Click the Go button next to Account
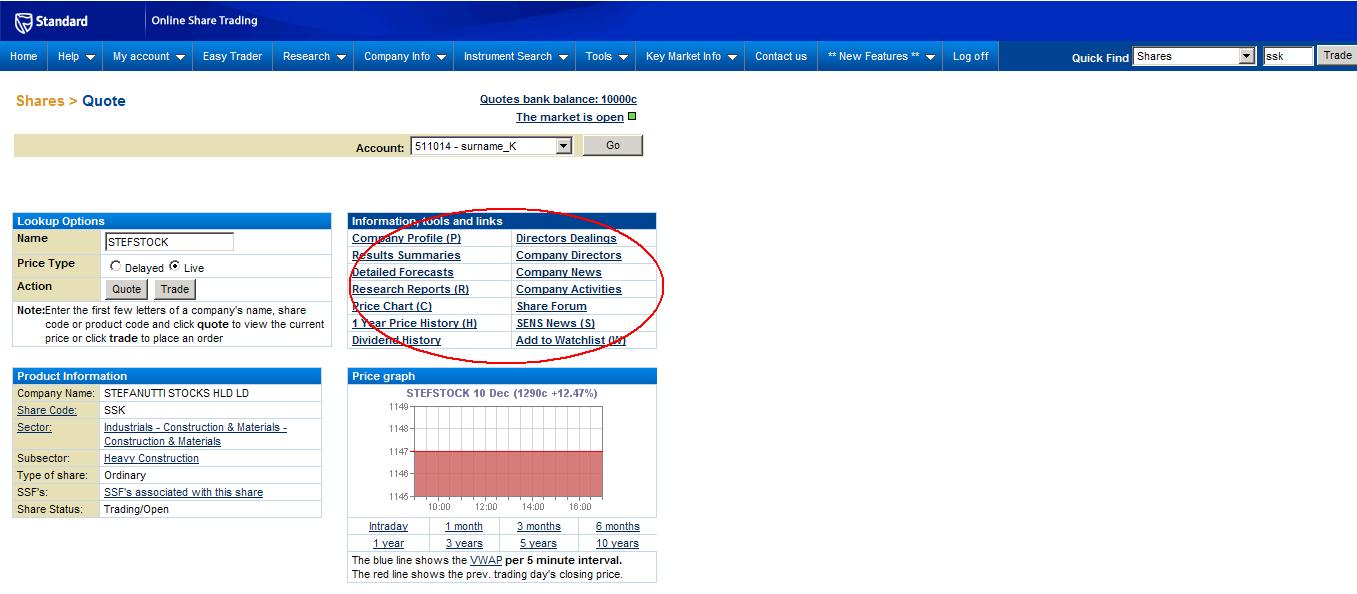 [613, 146]
